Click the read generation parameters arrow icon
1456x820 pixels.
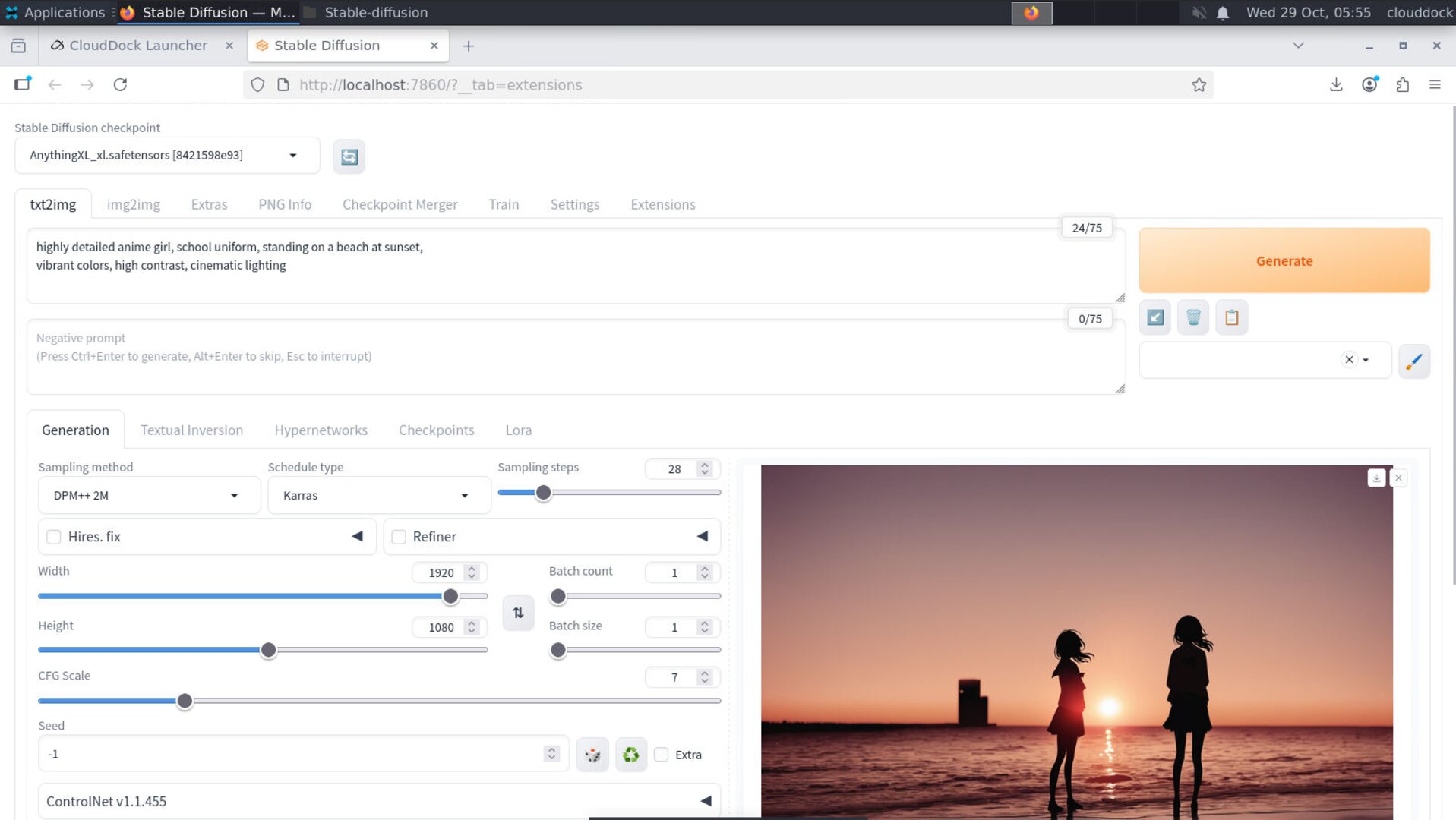(x=1154, y=317)
